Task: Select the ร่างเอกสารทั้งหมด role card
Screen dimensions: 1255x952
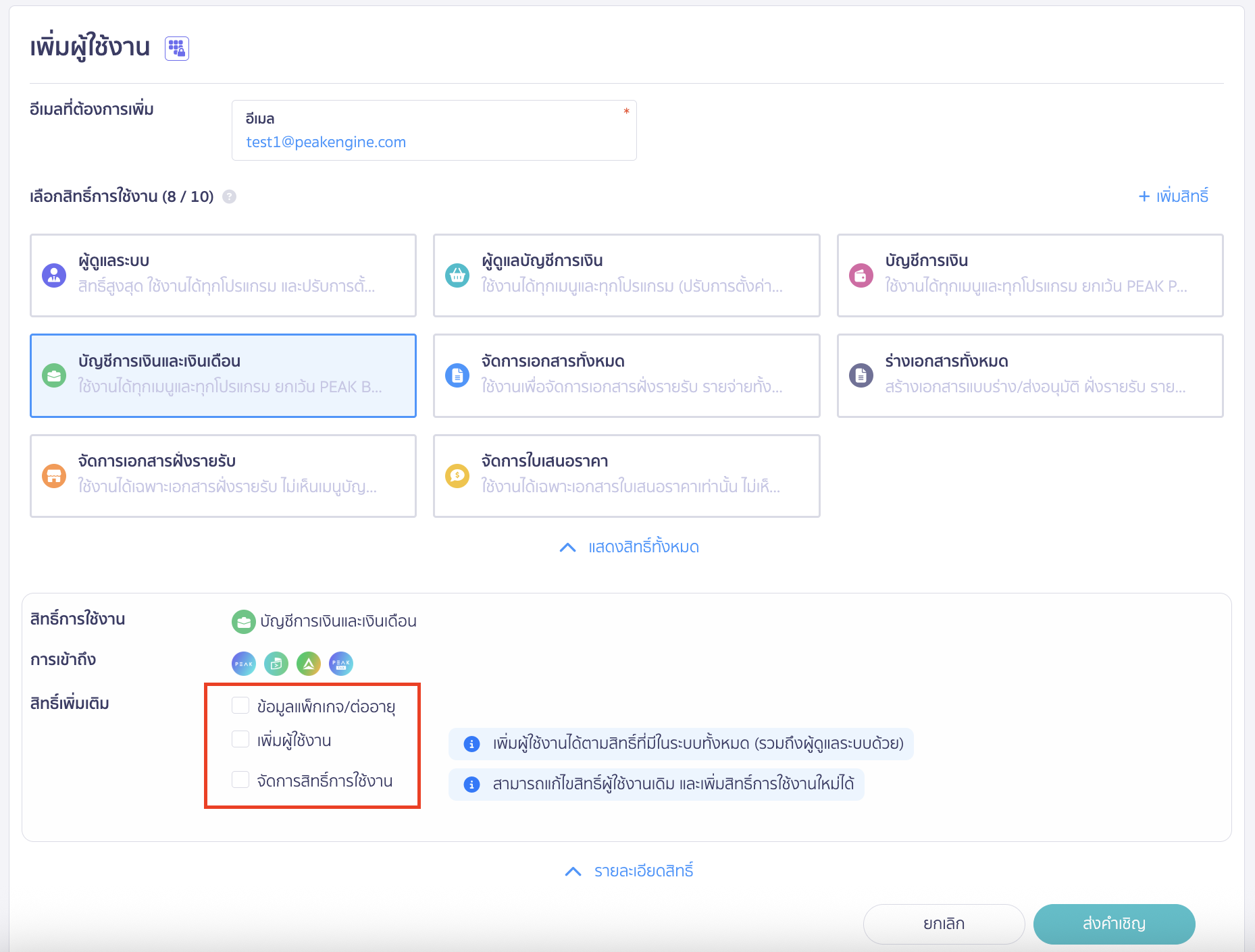Action: (1029, 375)
